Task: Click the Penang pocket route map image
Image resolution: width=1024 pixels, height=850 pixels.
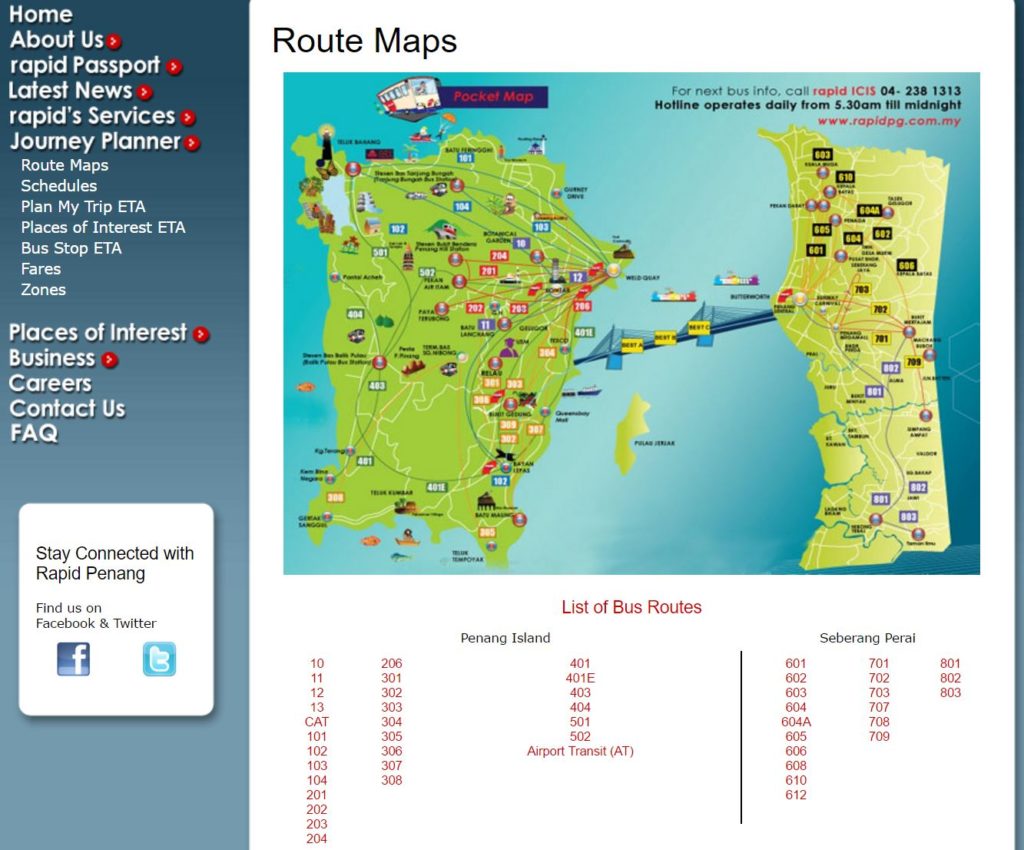Action: pos(632,323)
